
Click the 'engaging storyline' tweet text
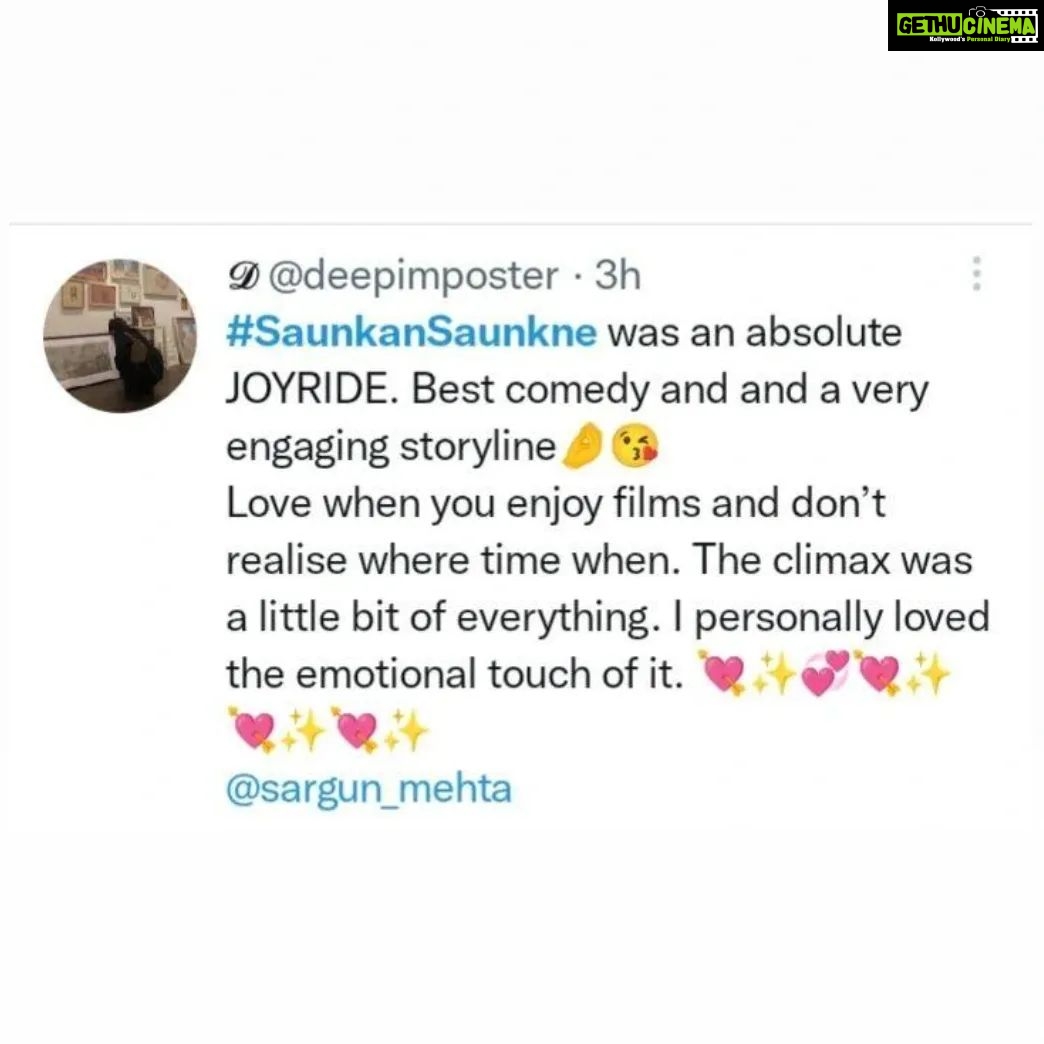392,447
